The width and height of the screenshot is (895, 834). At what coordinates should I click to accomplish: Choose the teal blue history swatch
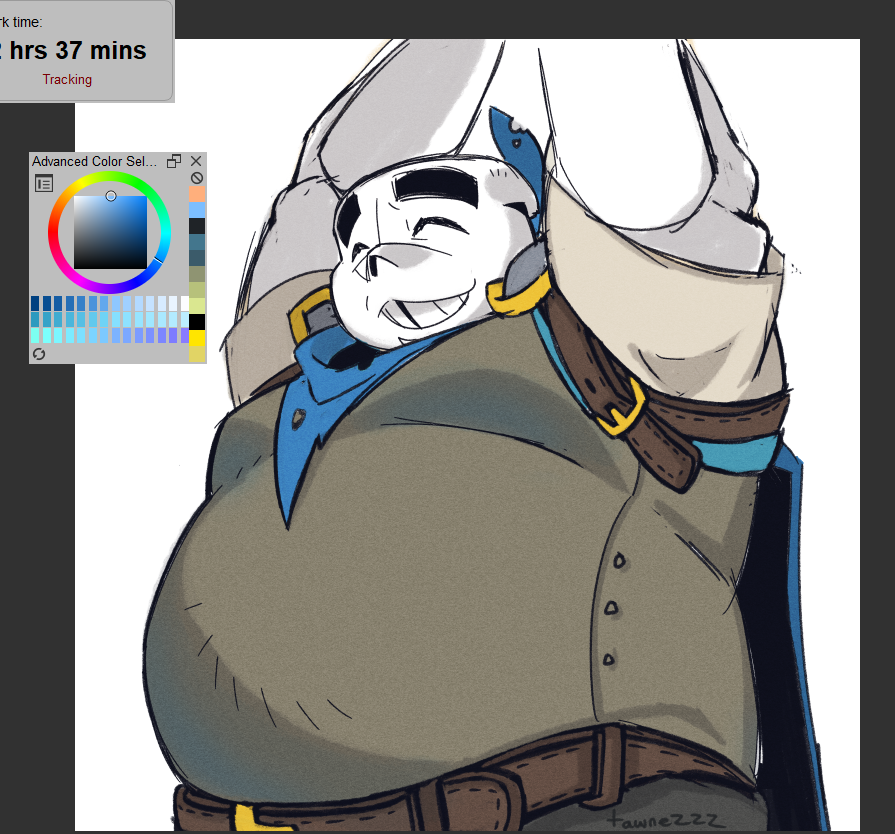tap(197, 242)
